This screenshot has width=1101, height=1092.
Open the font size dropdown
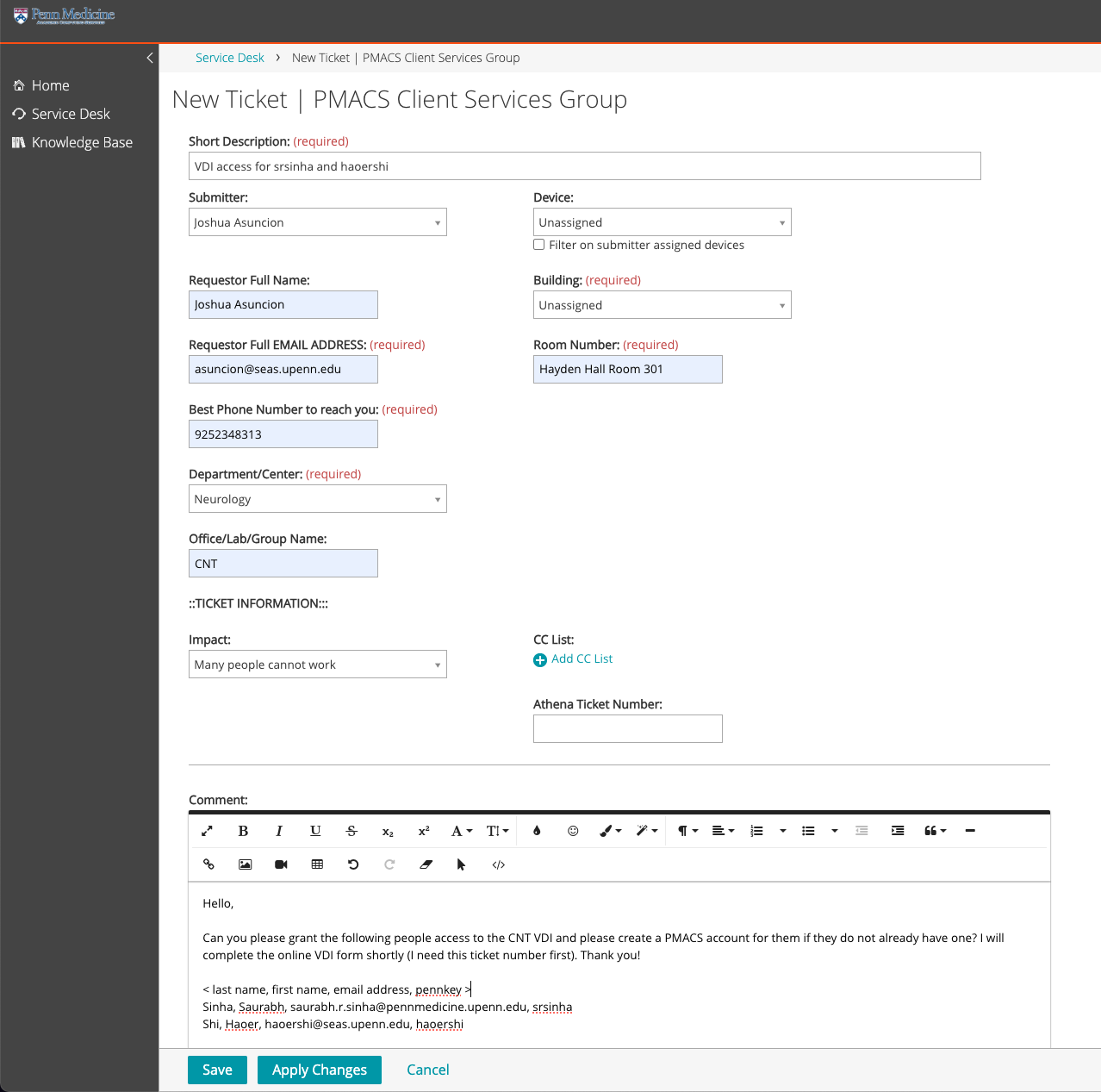coord(498,831)
